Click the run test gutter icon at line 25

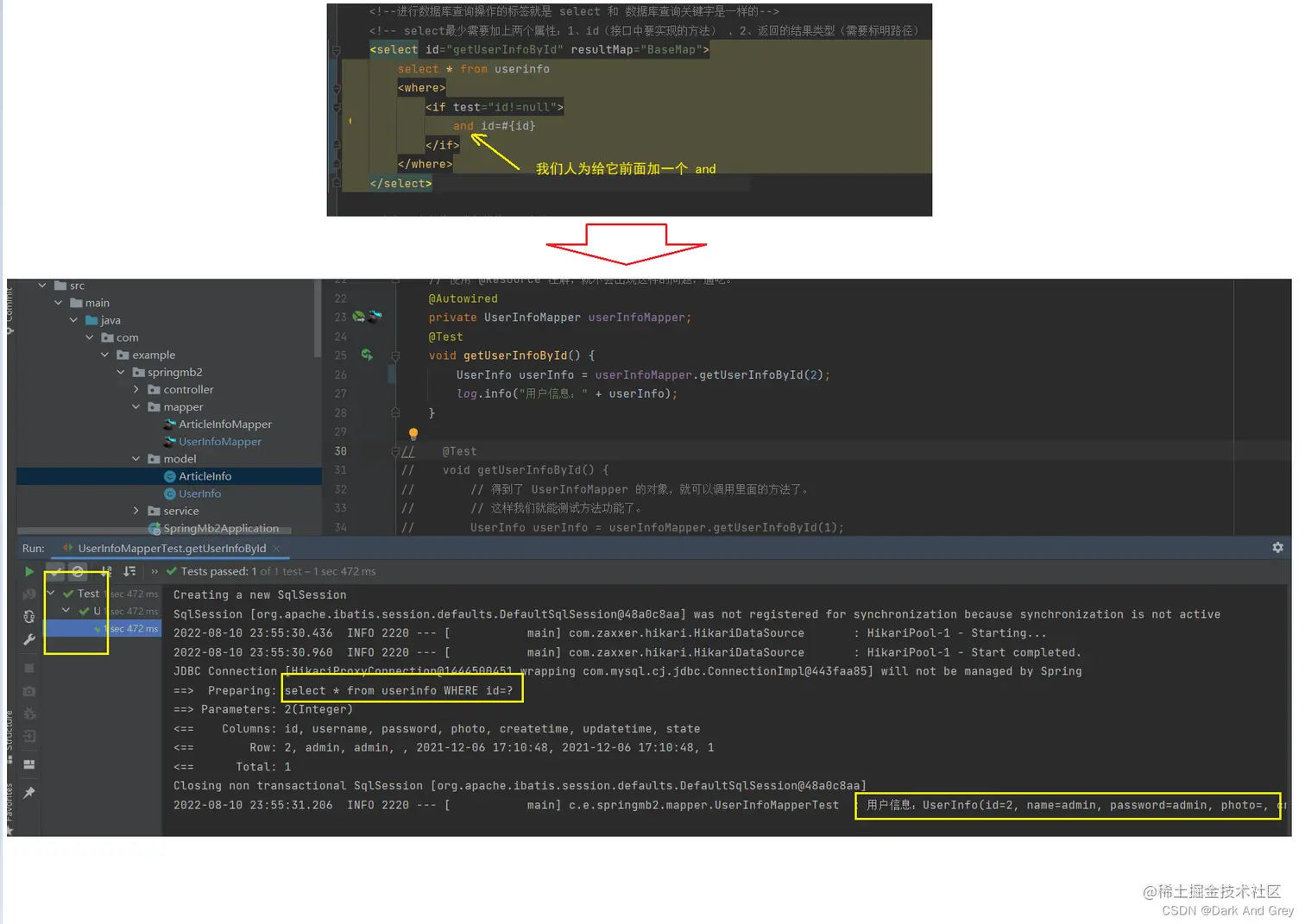pyautogui.click(x=367, y=355)
